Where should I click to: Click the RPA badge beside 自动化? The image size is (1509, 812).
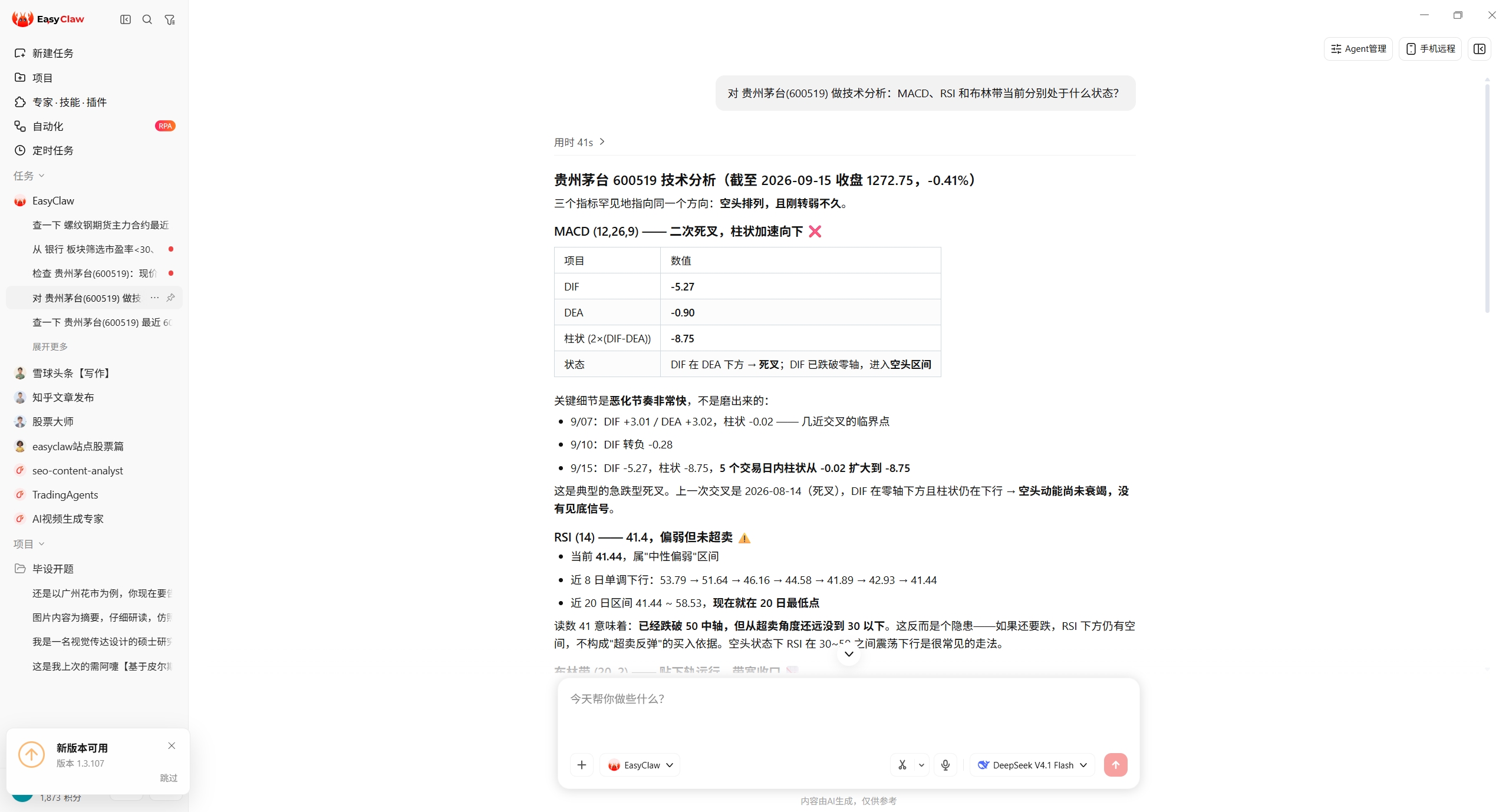165,126
